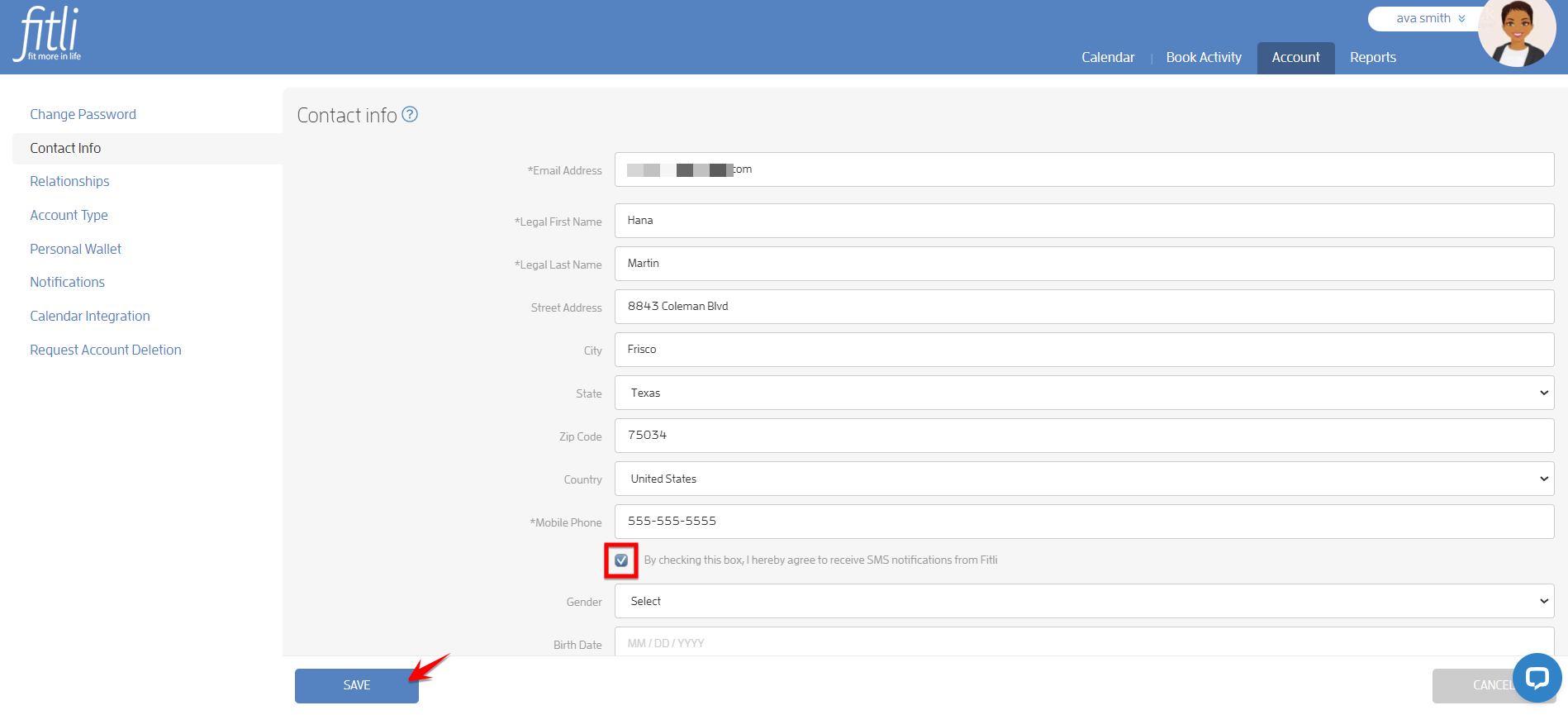Select Contact Info in the sidebar
The height and width of the screenshot is (715, 1568).
tap(65, 148)
